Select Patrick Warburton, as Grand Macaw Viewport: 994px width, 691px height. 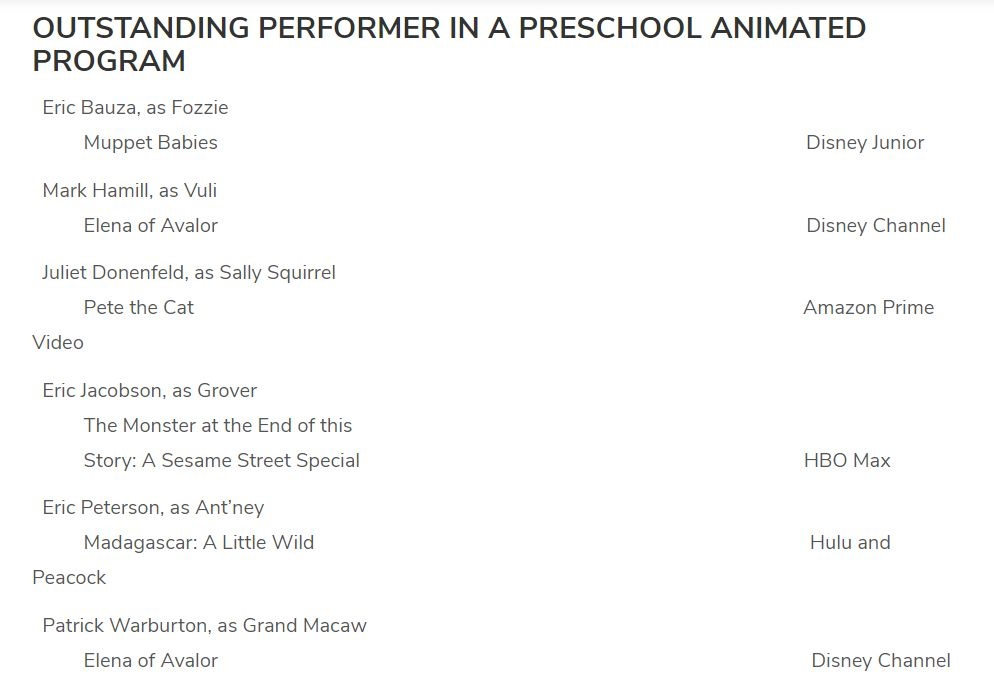[x=204, y=625]
